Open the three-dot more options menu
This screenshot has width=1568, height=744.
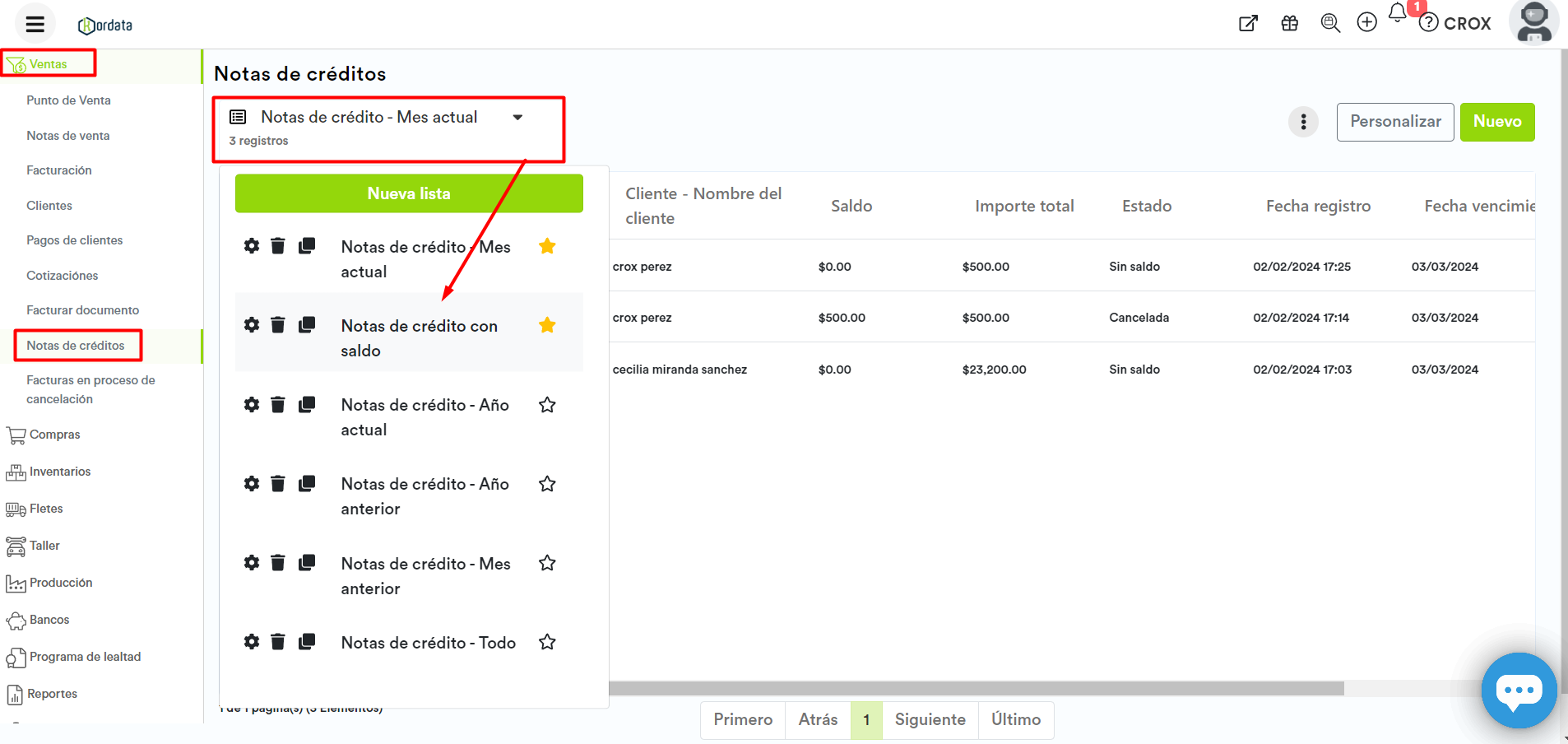[x=1303, y=122]
